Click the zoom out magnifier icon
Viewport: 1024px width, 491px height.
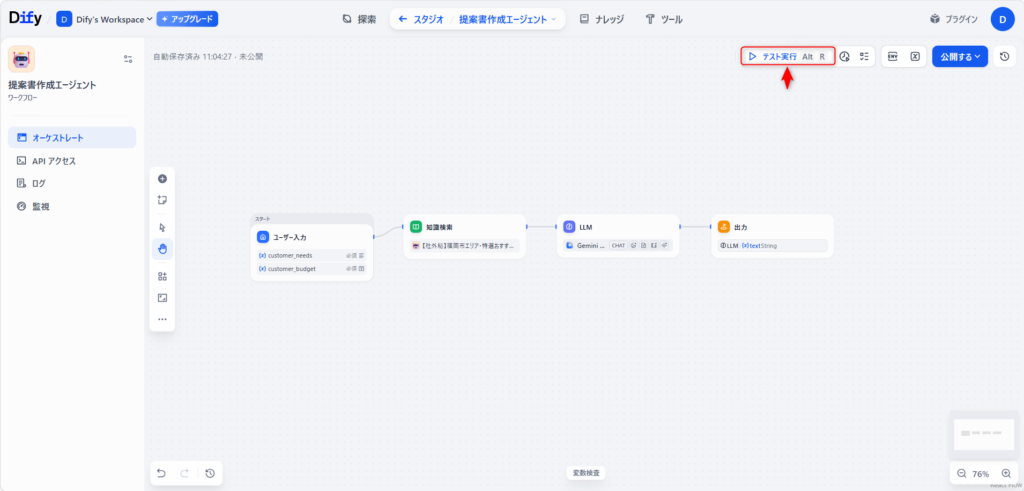tap(961, 473)
